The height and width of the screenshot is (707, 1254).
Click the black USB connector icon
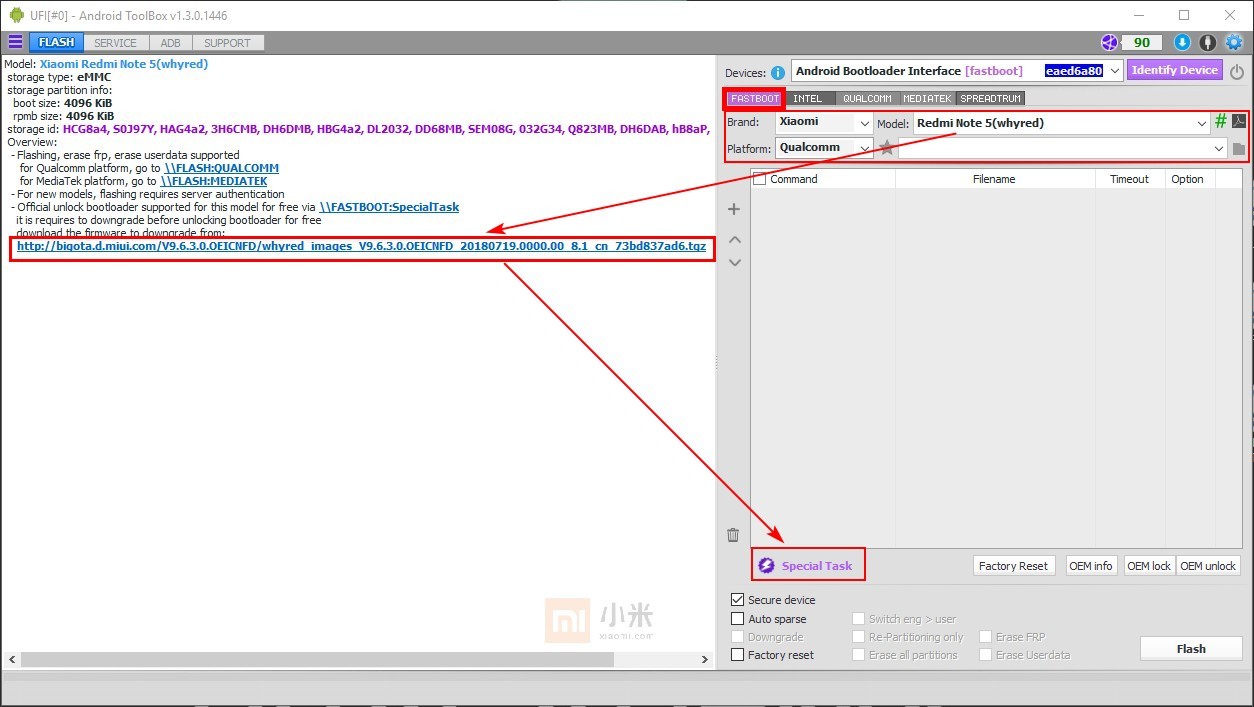click(1208, 42)
